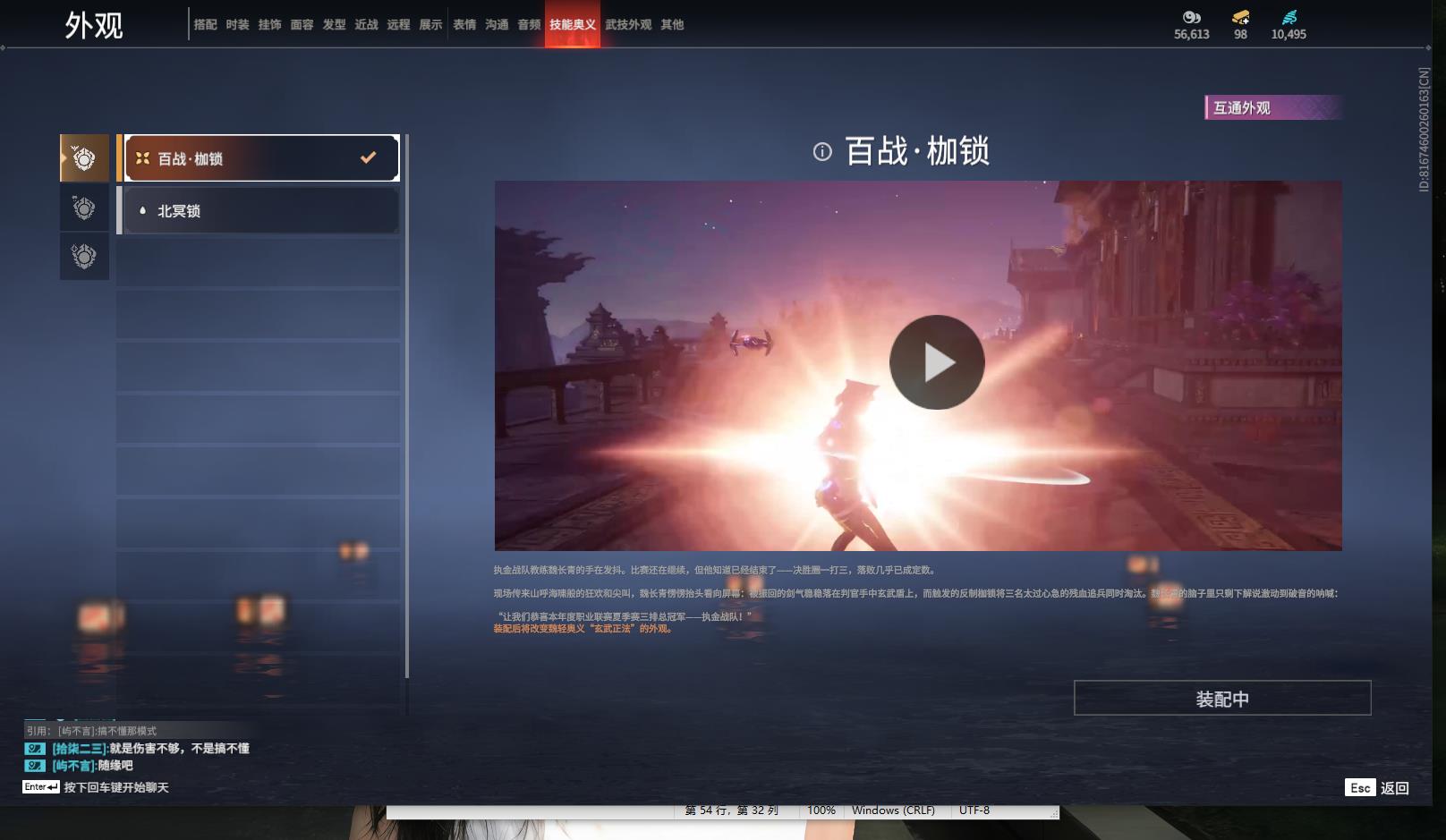The image size is (1446, 840).
Task: Click the silver coin currency icon
Action: pyautogui.click(x=1191, y=17)
